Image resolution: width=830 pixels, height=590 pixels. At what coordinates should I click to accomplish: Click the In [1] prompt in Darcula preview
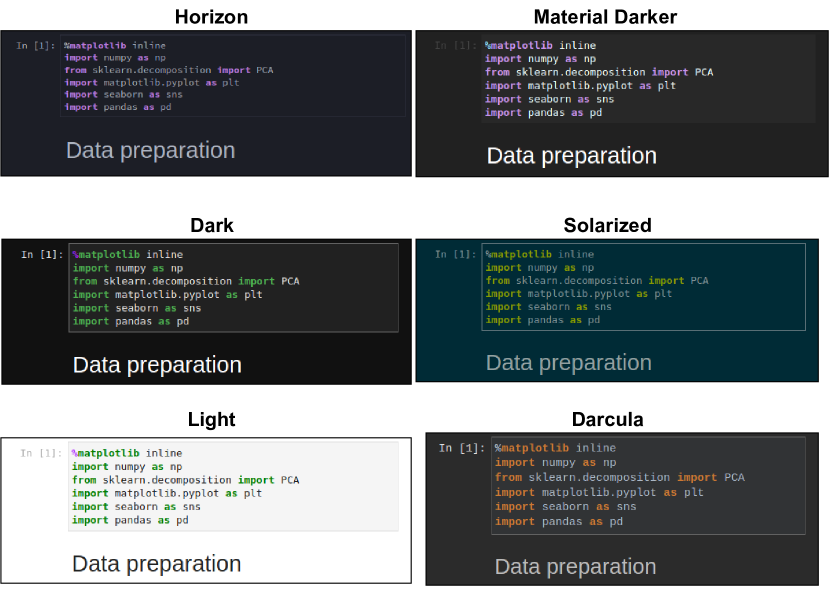click(462, 448)
